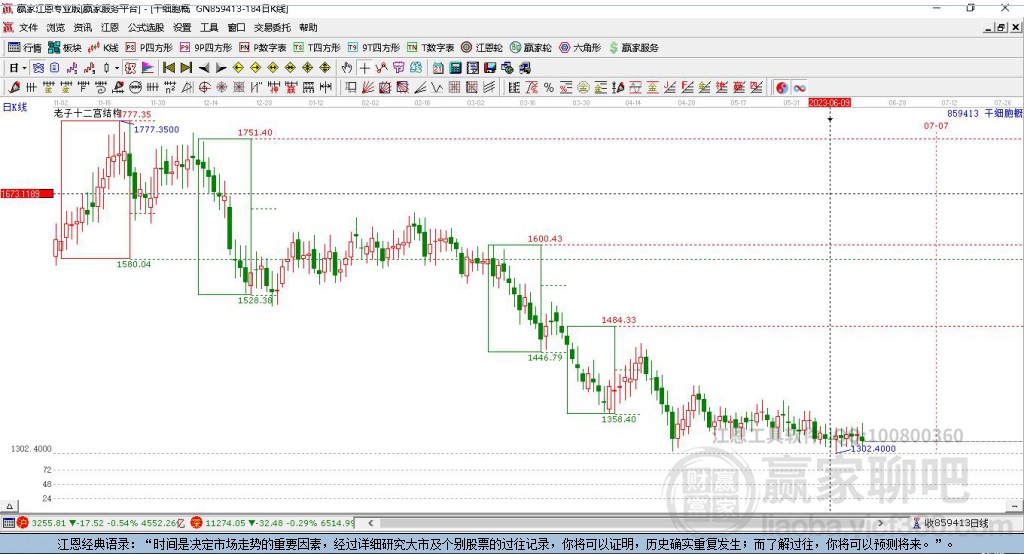Click the red 1673.1189 price label
Viewport: 1024px width, 554px height.
pyautogui.click(x=27, y=193)
